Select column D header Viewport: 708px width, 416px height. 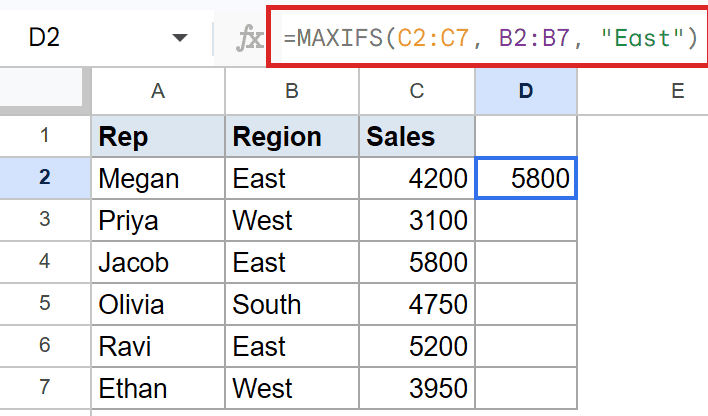coord(526,91)
